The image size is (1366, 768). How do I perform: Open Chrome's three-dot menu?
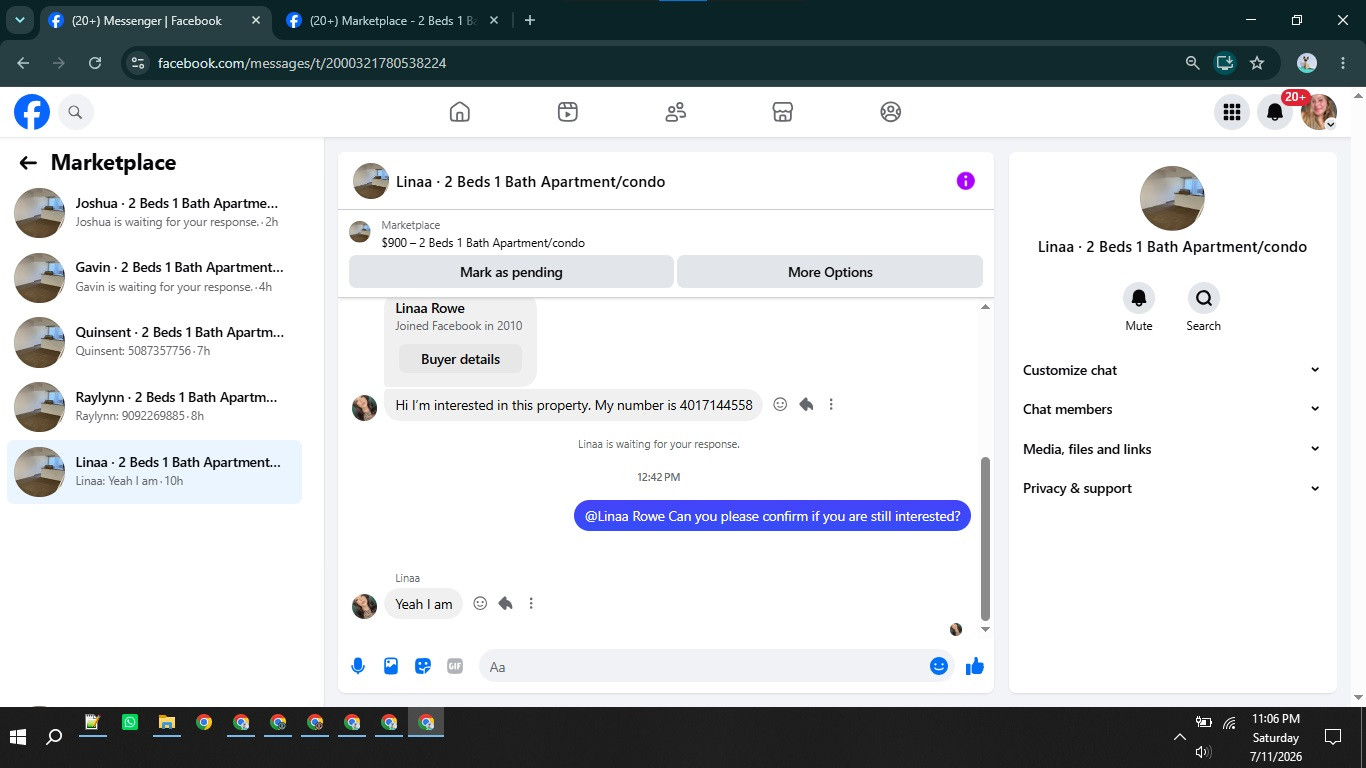tap(1343, 63)
